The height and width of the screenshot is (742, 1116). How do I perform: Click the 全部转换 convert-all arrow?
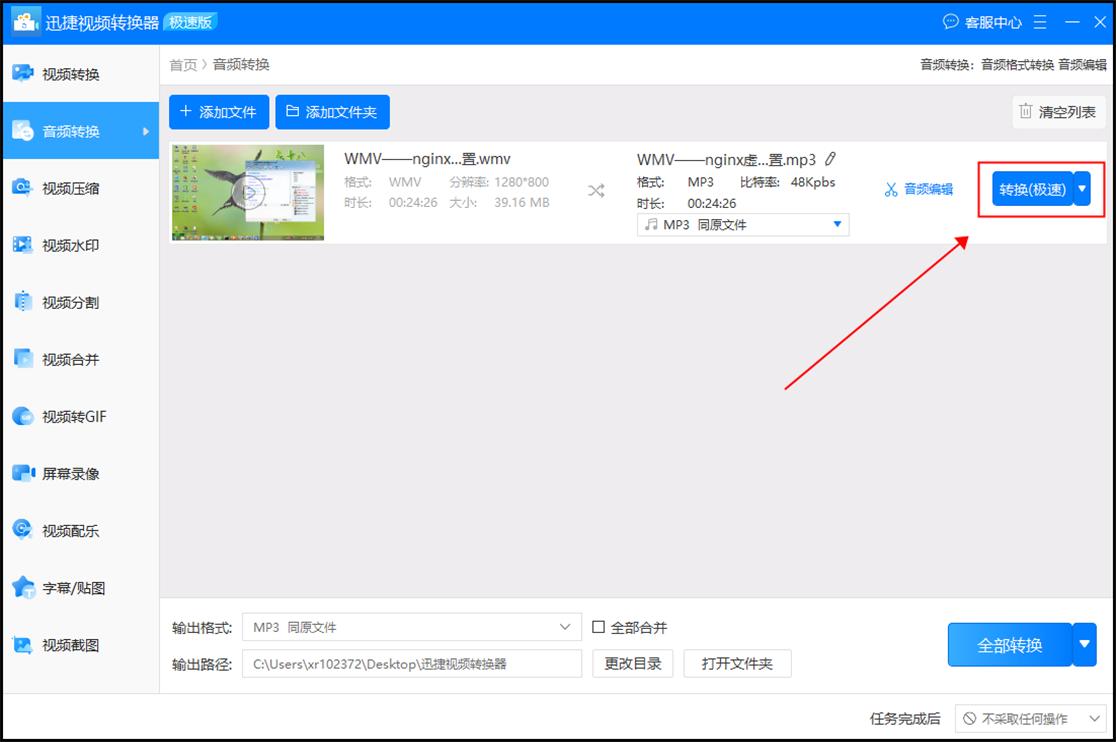pos(1084,645)
